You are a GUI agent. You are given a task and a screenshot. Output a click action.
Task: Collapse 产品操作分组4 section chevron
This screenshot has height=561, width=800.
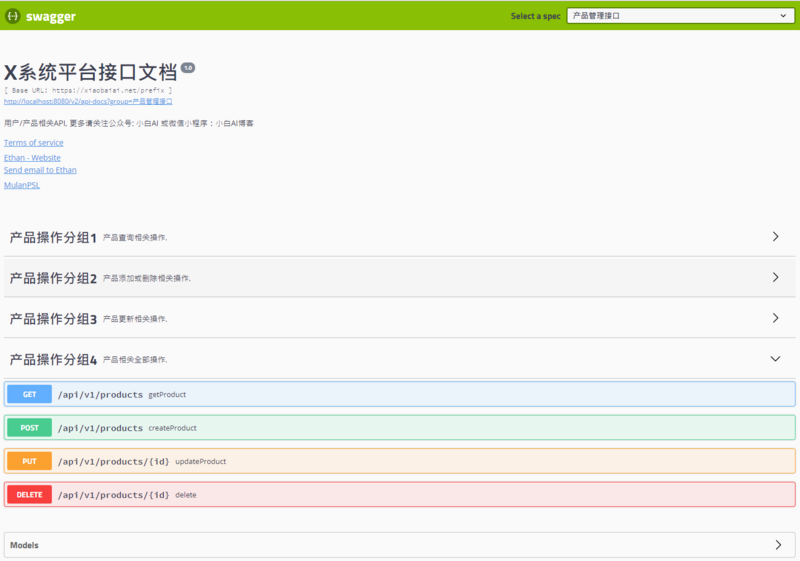coord(776,359)
